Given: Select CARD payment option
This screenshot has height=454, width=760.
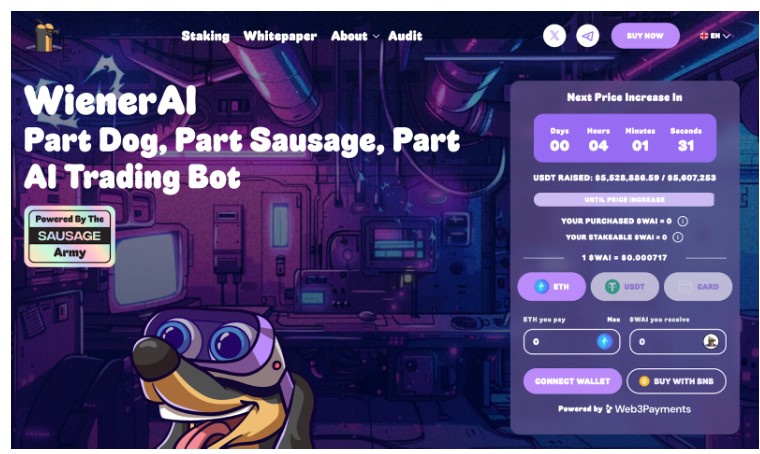Looking at the screenshot, I should coord(698,287).
